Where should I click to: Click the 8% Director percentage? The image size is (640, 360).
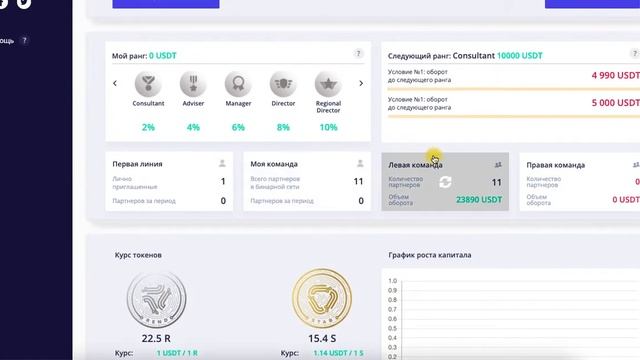[x=283, y=127]
